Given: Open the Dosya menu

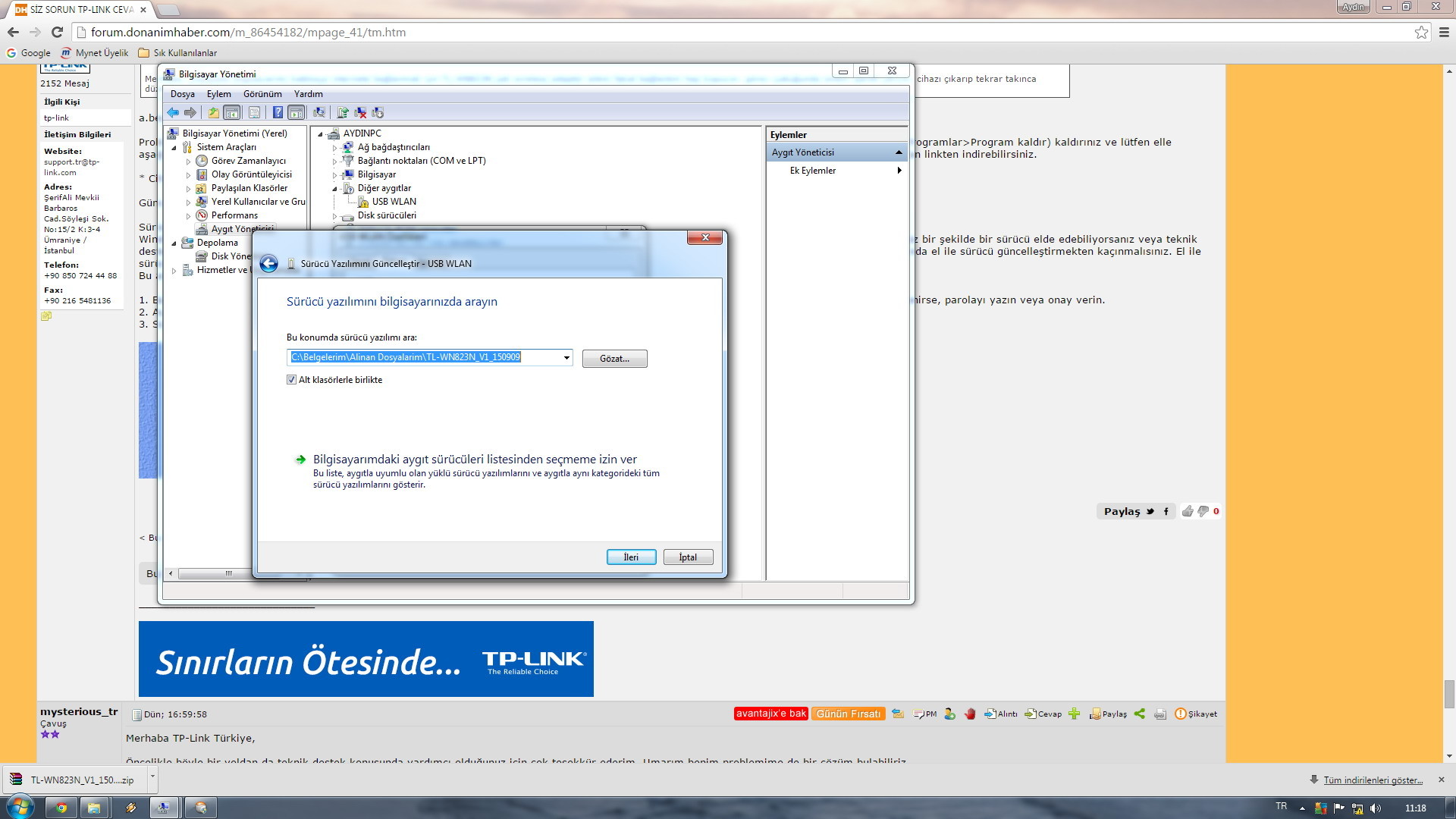Looking at the screenshot, I should (183, 94).
